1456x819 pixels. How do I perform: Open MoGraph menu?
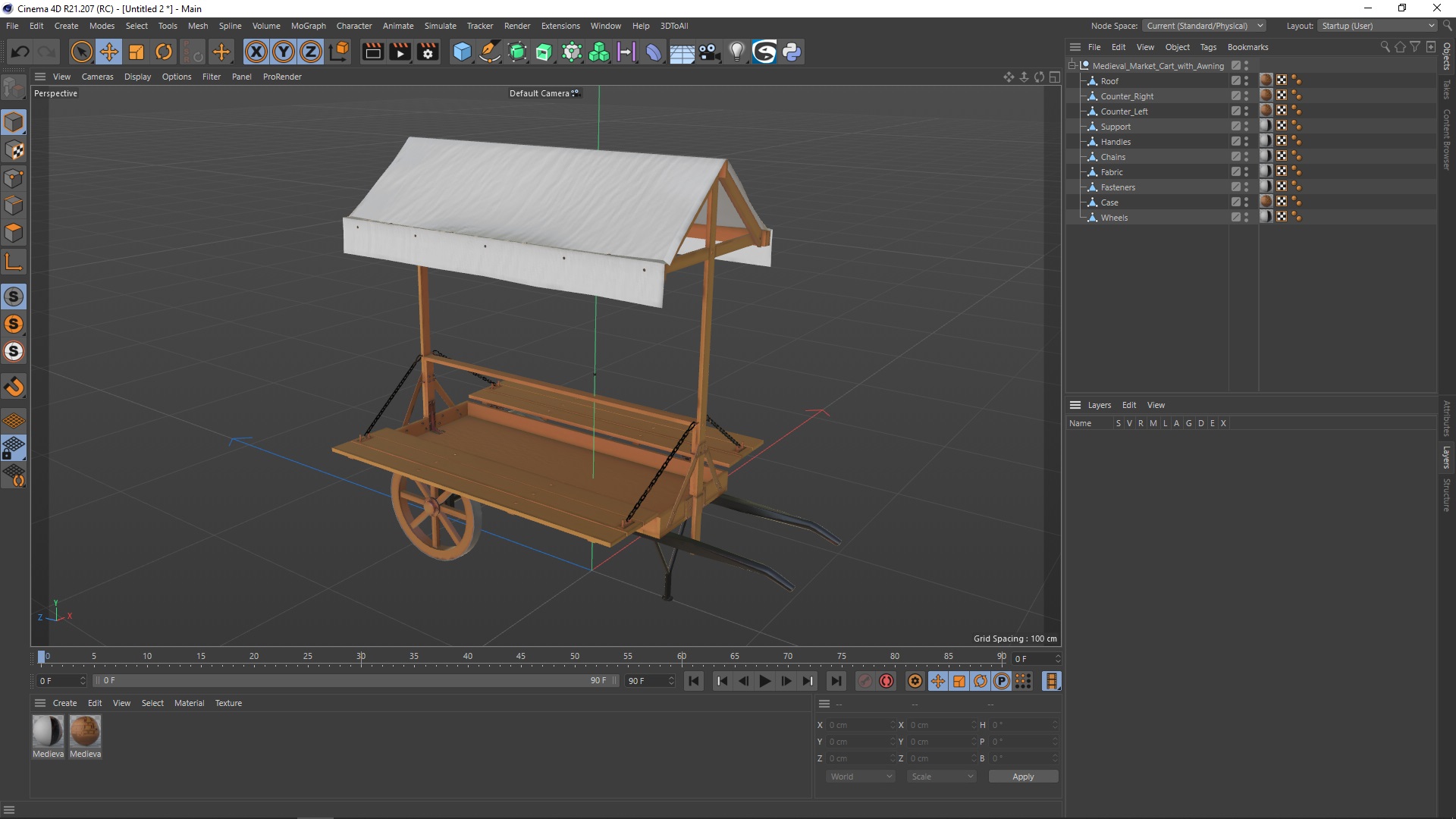308,26
